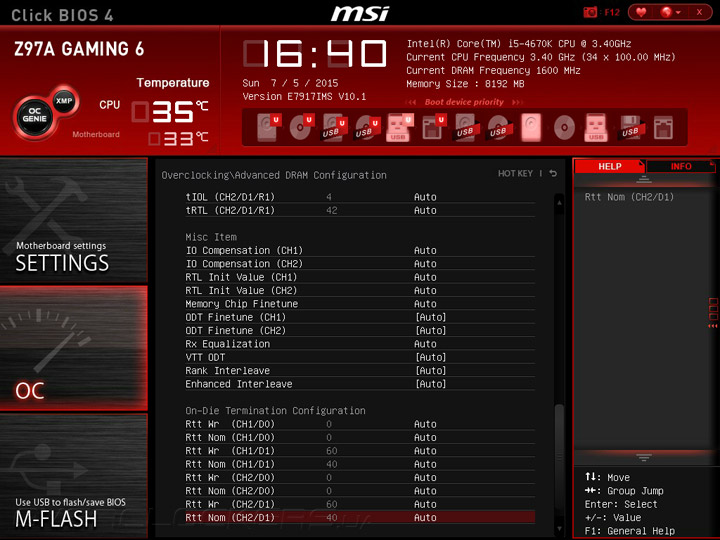The height and width of the screenshot is (540, 720).
Task: Select Rtt Wr (CH2/D1) row
Action: (360, 504)
